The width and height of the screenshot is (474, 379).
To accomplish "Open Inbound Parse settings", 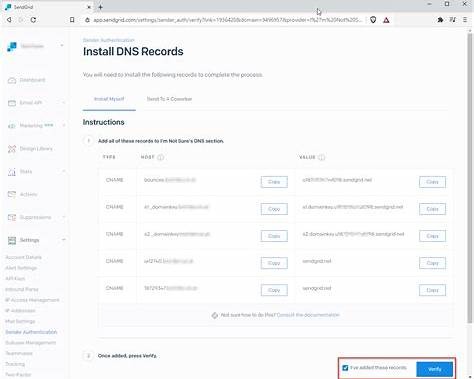I will [x=22, y=289].
